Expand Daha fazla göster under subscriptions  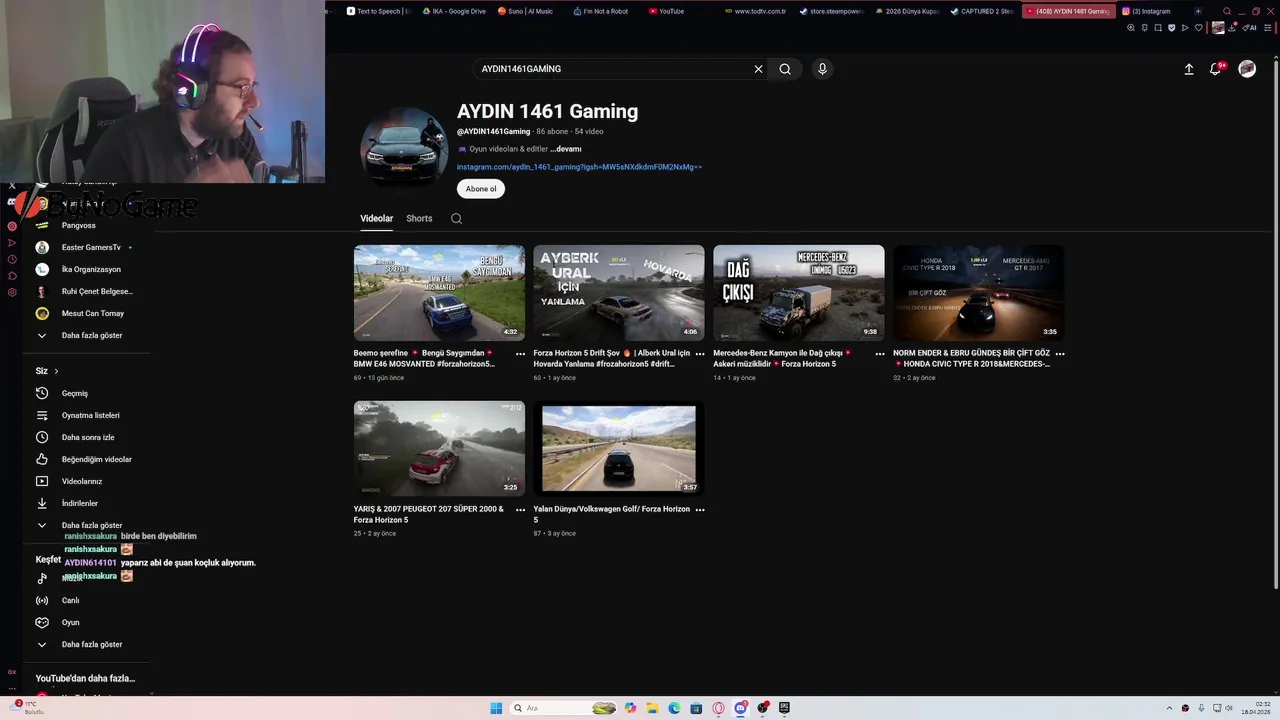click(90, 335)
